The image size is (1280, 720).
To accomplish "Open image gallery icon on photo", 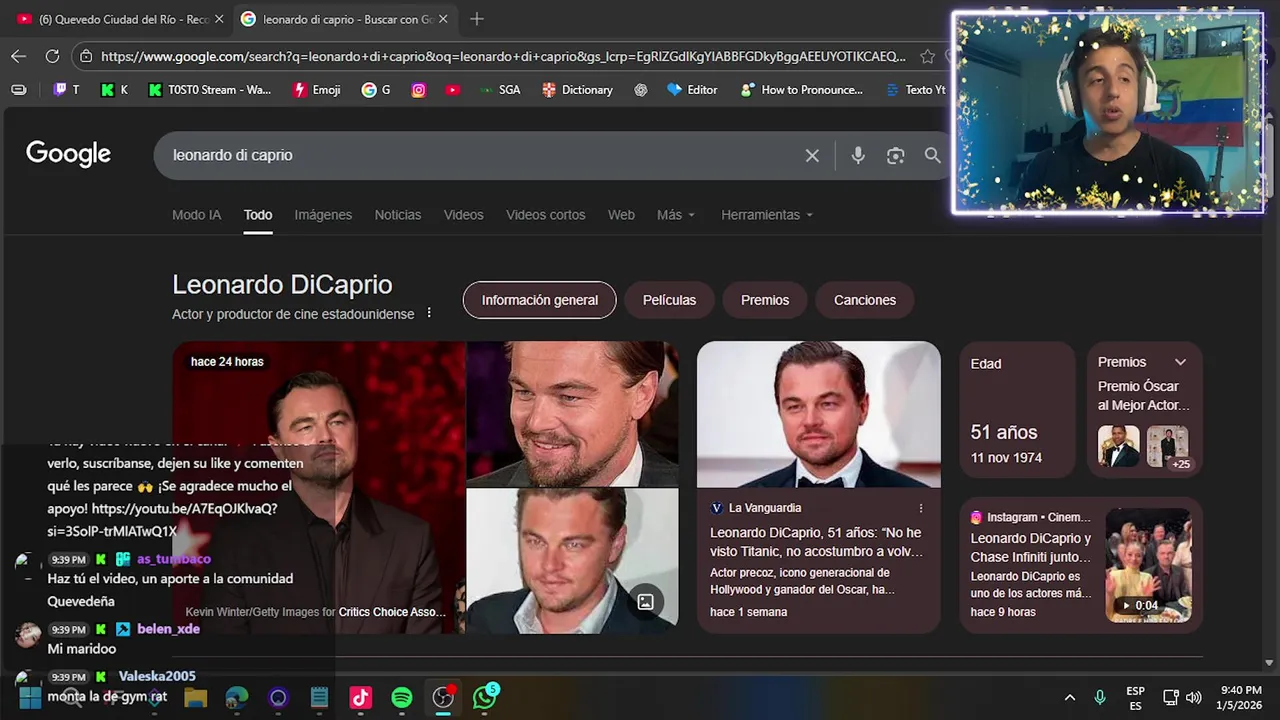I will (646, 601).
